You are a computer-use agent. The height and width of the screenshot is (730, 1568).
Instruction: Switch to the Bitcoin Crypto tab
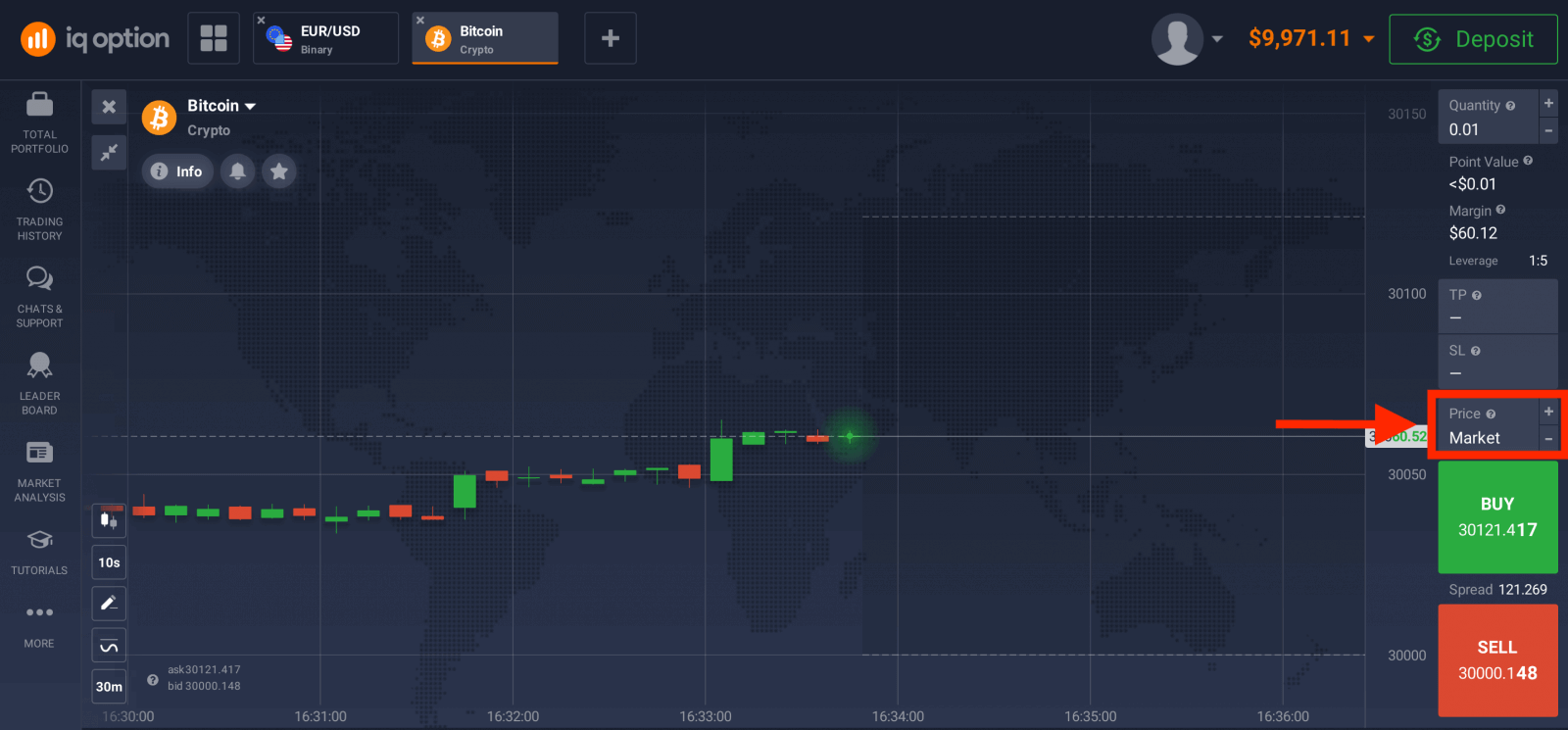pyautogui.click(x=485, y=38)
